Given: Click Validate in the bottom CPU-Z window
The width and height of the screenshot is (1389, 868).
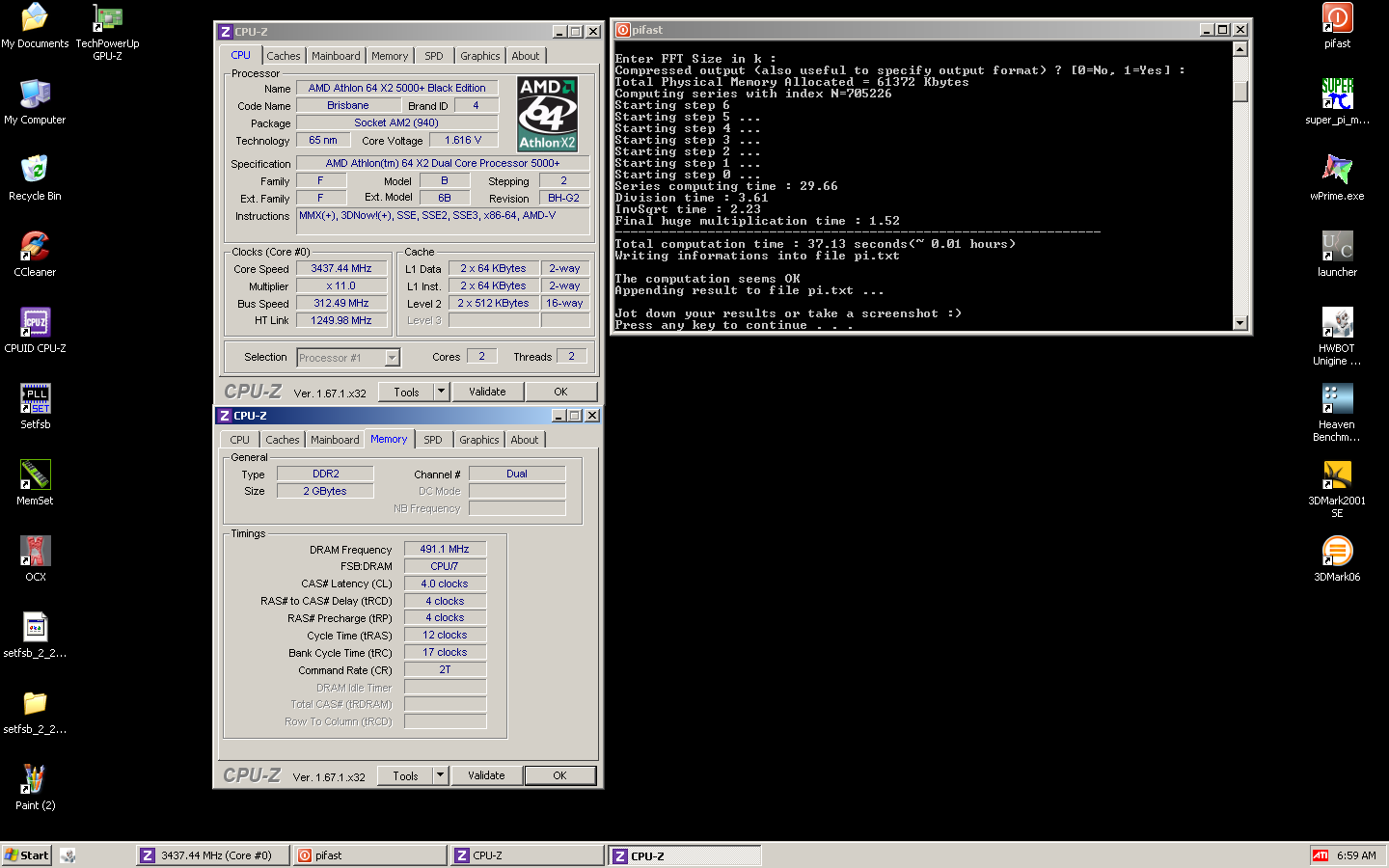Looking at the screenshot, I should point(486,775).
